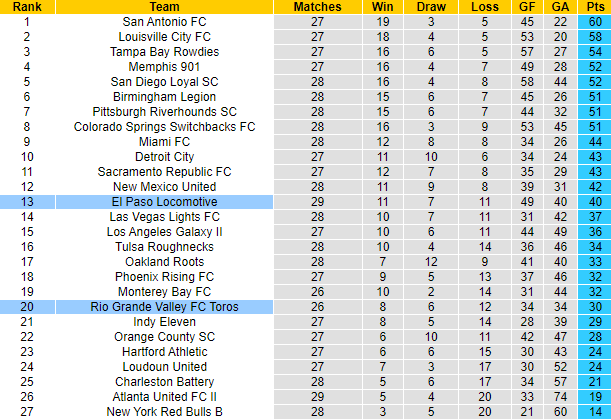The image size is (611, 420).
Task: Click the Win column header
Action: [x=384, y=6]
